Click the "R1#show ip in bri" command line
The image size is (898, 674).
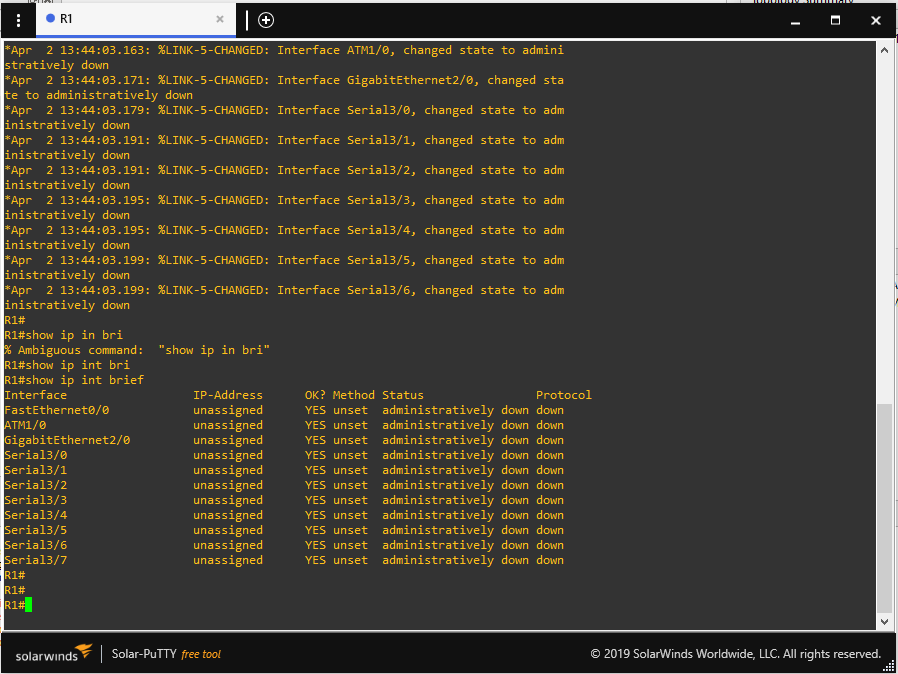[64, 335]
